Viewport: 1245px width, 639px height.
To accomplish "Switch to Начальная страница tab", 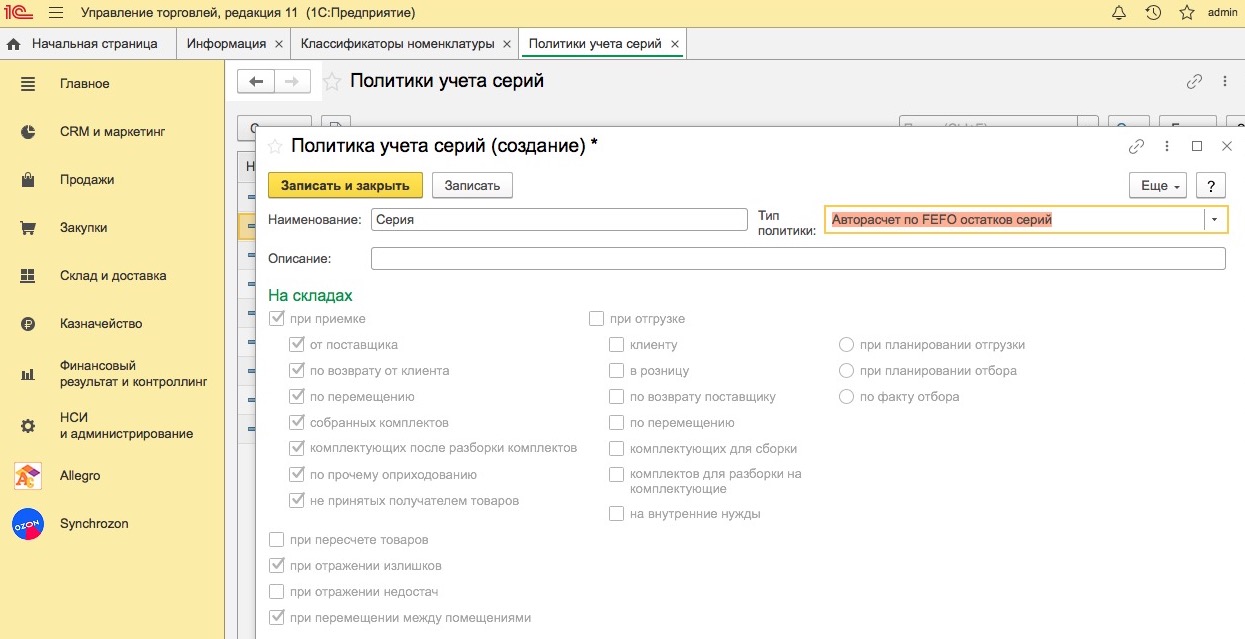I will point(88,44).
